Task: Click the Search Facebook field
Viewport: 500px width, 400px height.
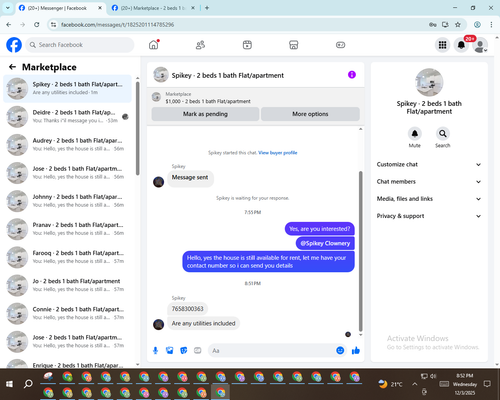Action: pyautogui.click(x=80, y=45)
